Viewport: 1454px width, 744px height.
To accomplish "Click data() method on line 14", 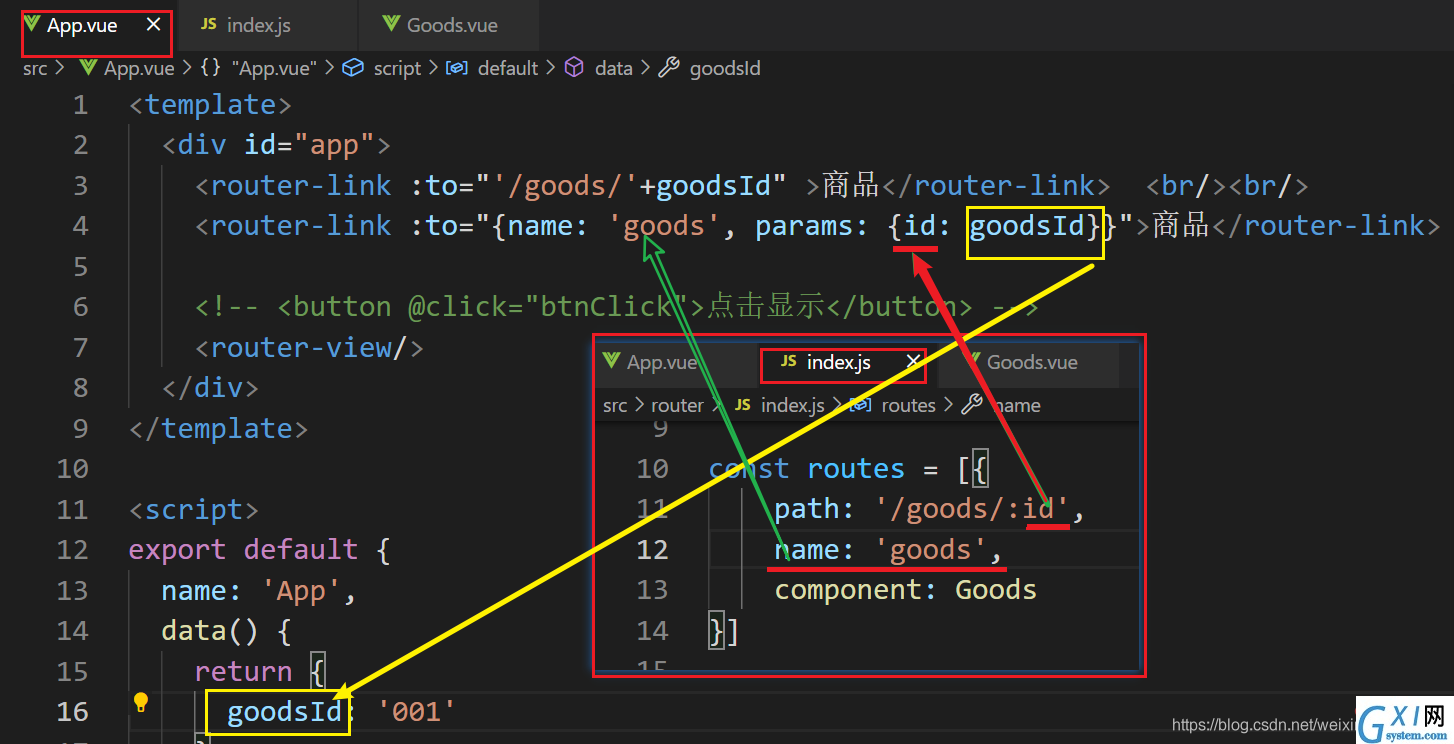I will tap(210, 631).
